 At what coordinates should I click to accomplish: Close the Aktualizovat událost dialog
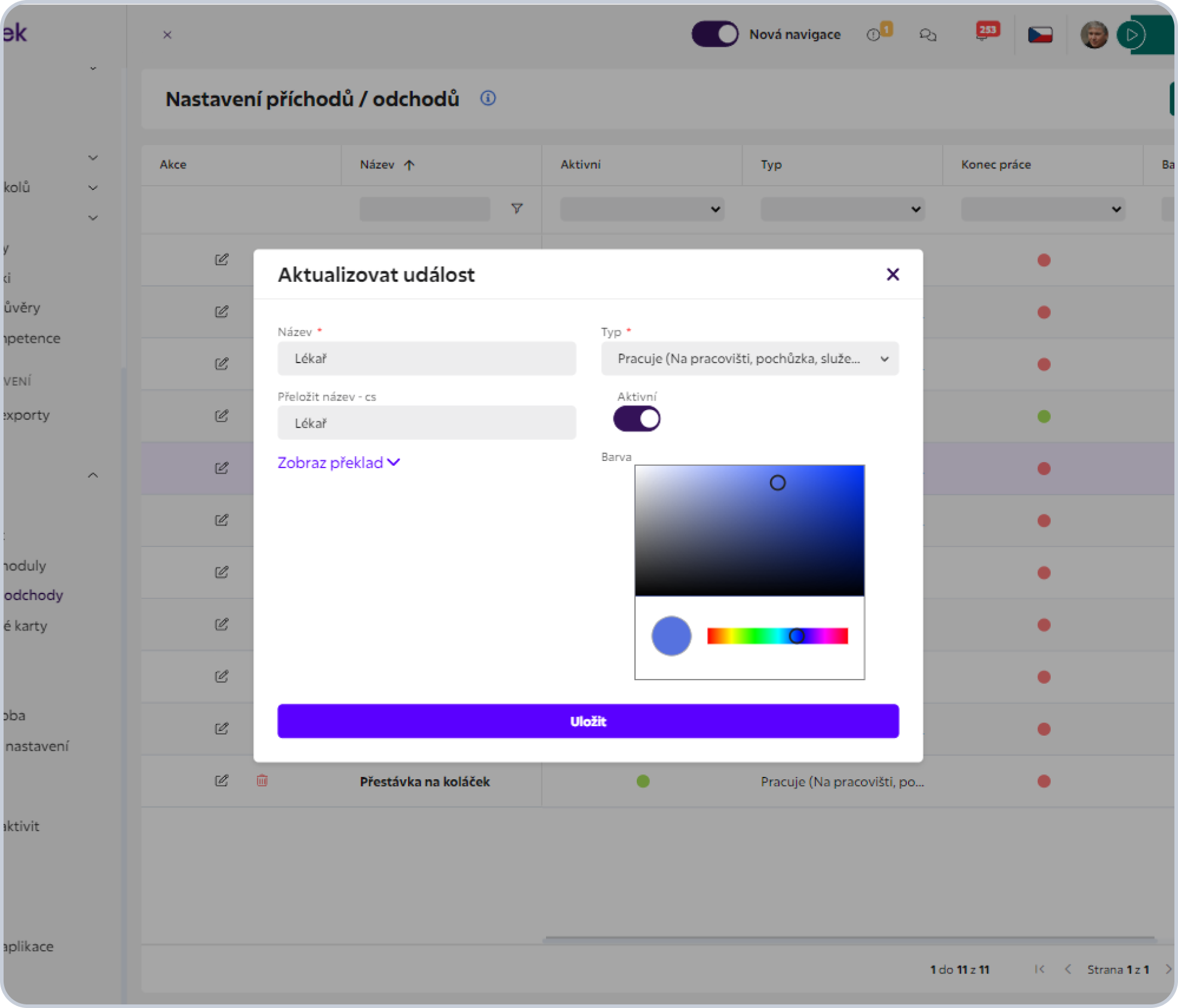892,274
